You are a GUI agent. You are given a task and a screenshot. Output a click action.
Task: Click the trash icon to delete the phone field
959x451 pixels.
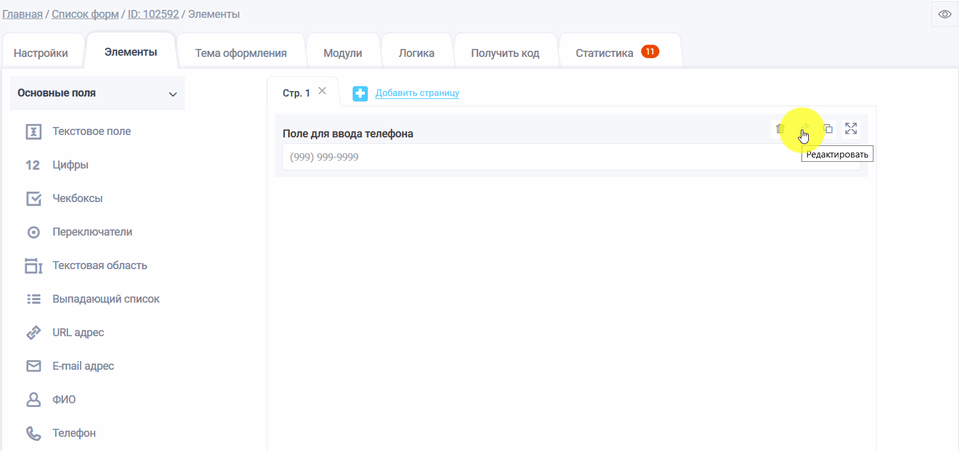780,129
